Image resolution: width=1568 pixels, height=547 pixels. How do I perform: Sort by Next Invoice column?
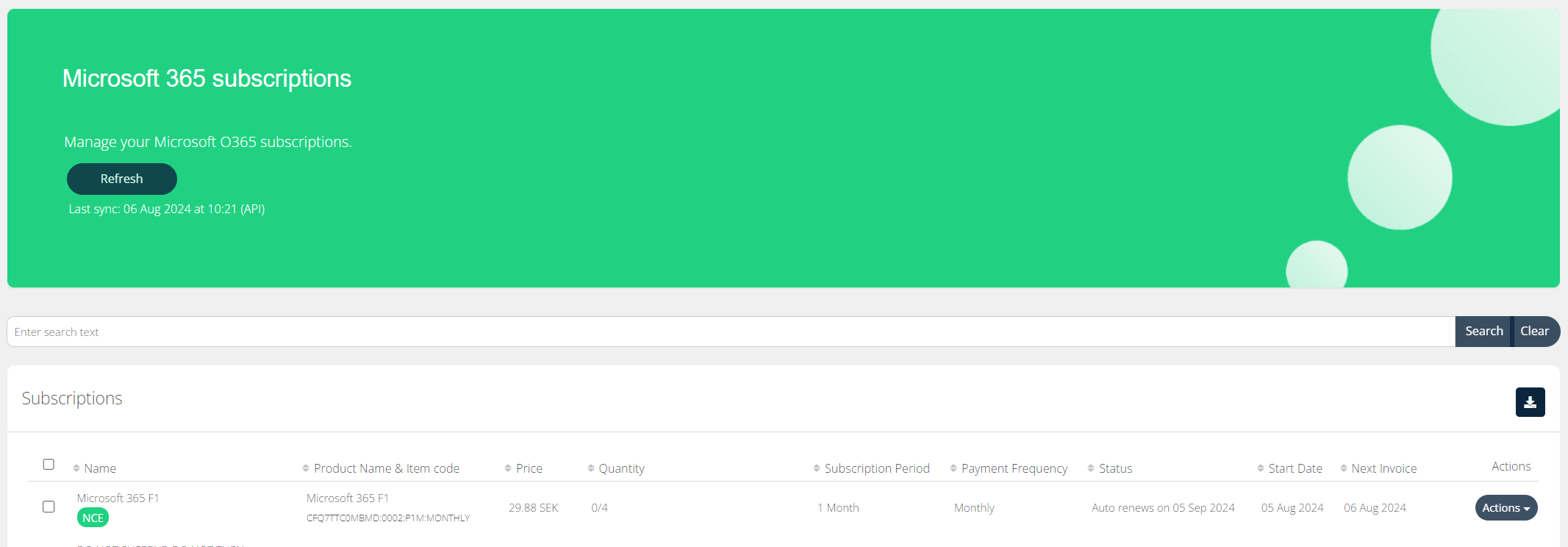[x=1344, y=468]
